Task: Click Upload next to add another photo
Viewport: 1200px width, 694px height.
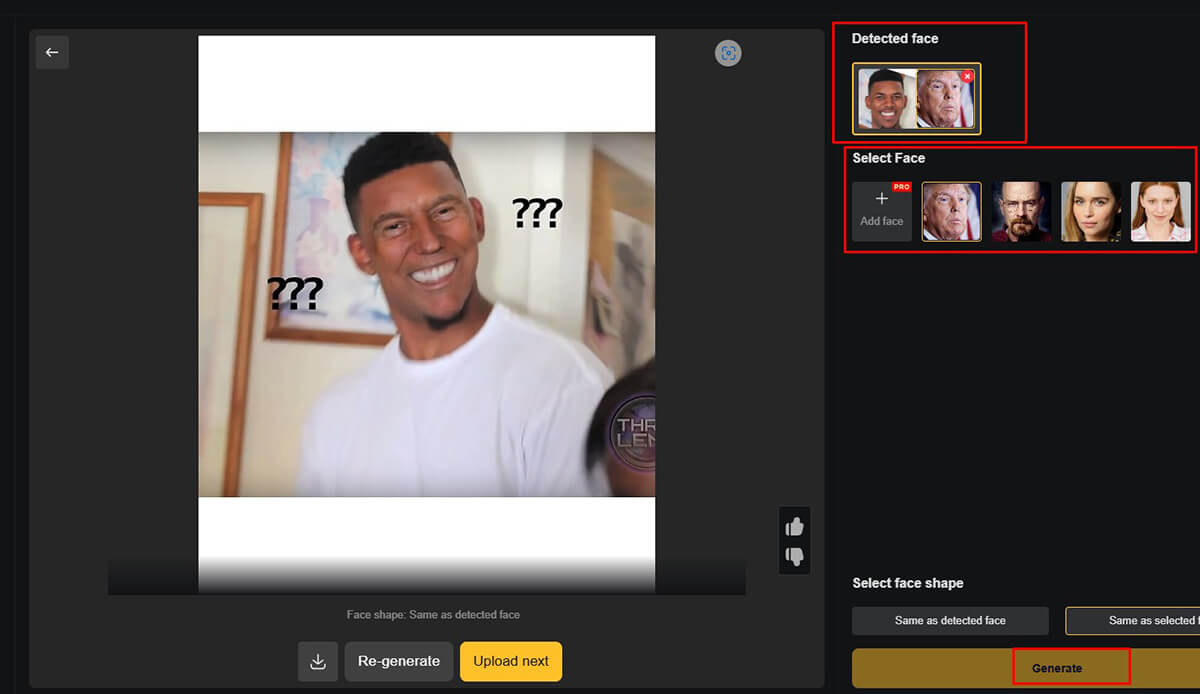Action: point(510,661)
